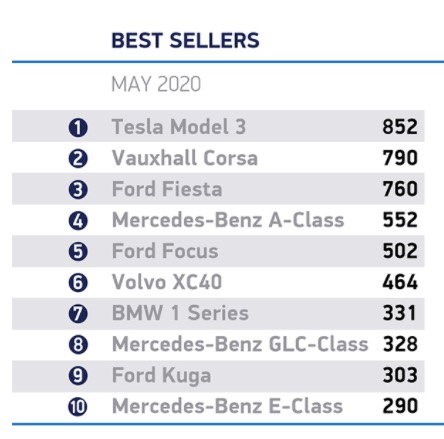444x439 pixels.
Task: Select the Vauxhall Corsa entry
Action: click(218, 158)
